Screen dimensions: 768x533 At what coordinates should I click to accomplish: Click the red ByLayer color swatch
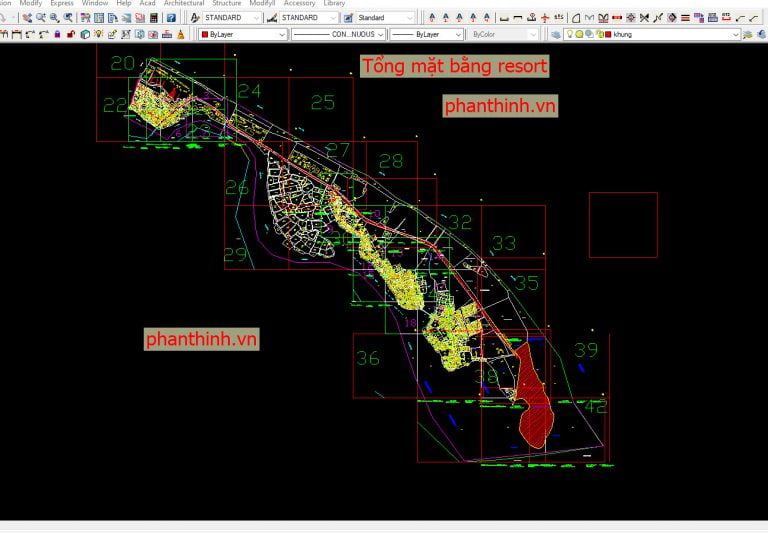click(205, 34)
